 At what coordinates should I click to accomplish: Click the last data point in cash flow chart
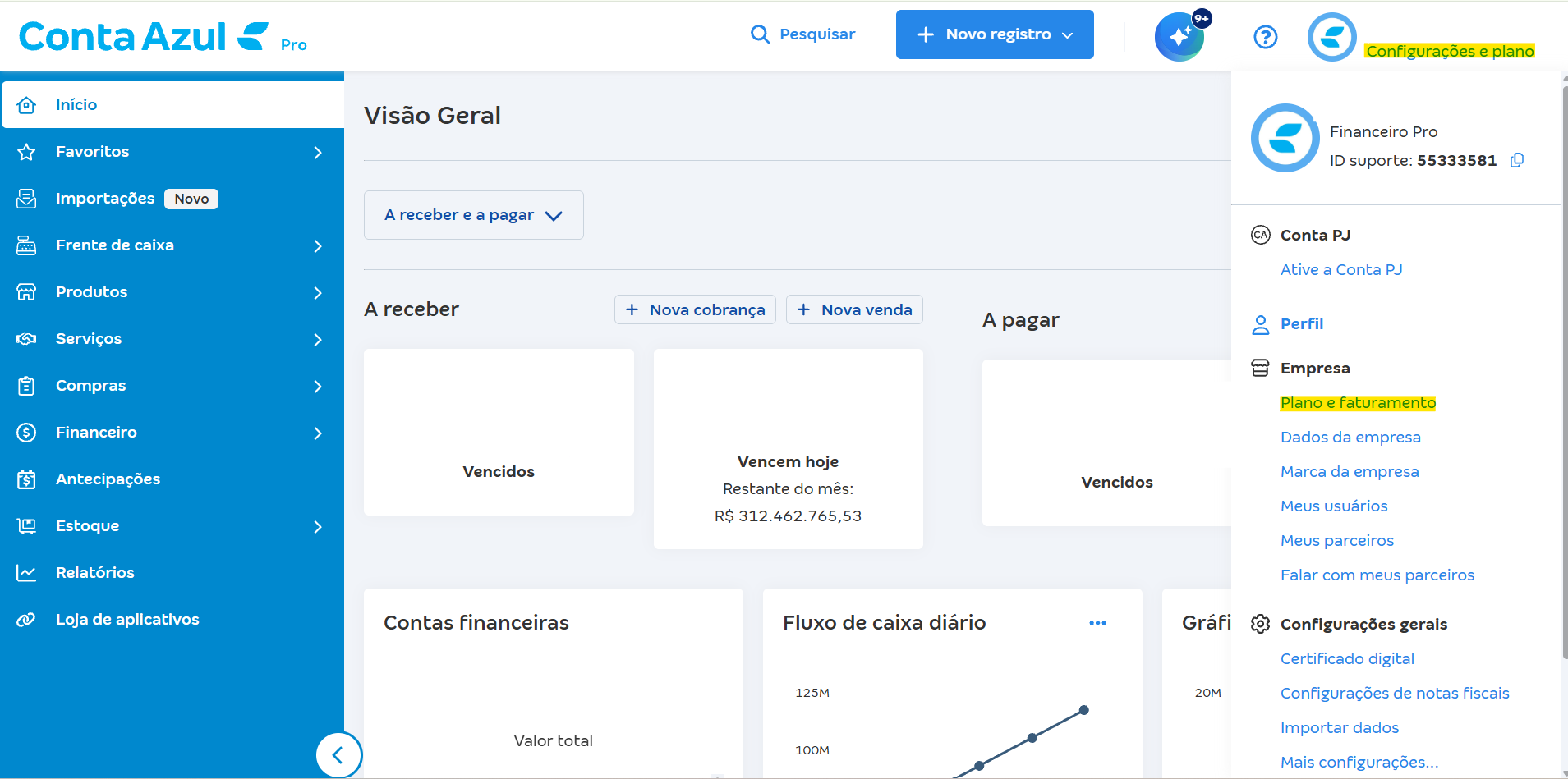(1084, 710)
